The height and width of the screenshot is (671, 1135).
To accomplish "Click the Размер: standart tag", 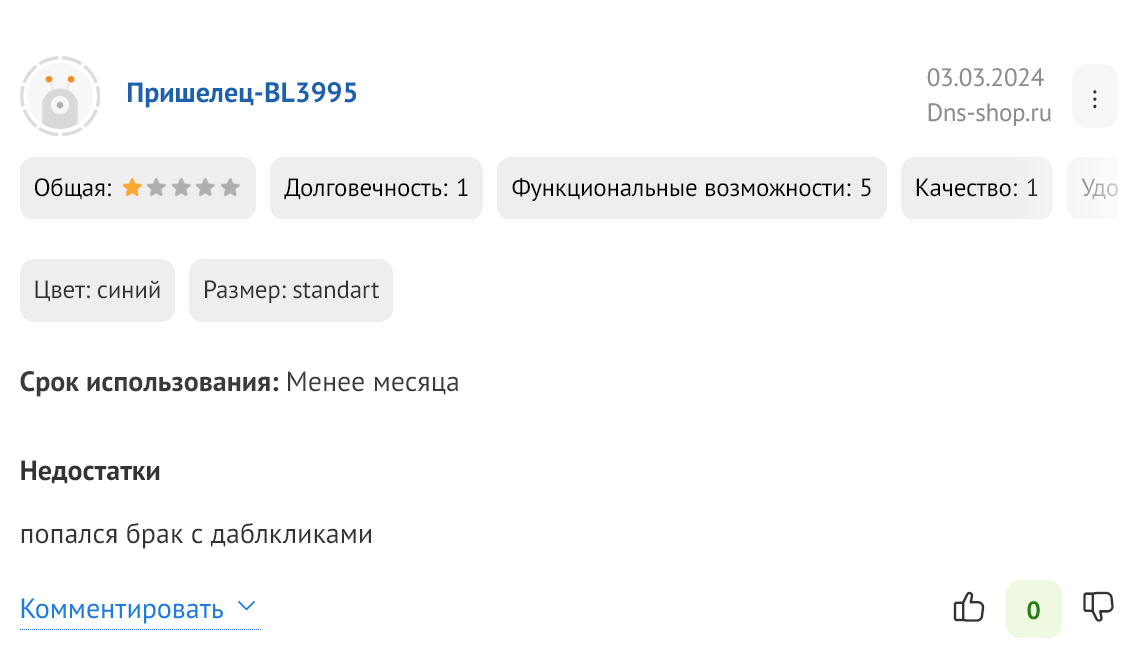I will pyautogui.click(x=291, y=290).
